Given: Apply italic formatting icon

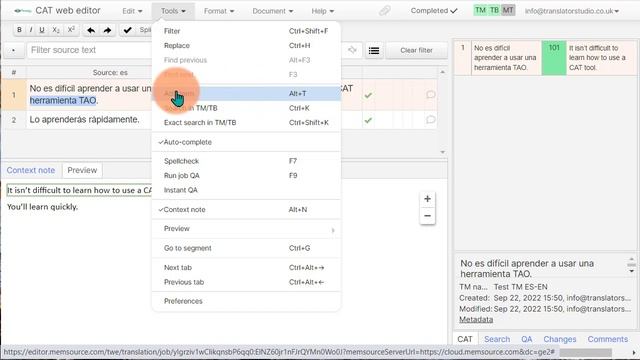Looking at the screenshot, I should click(x=31, y=30).
